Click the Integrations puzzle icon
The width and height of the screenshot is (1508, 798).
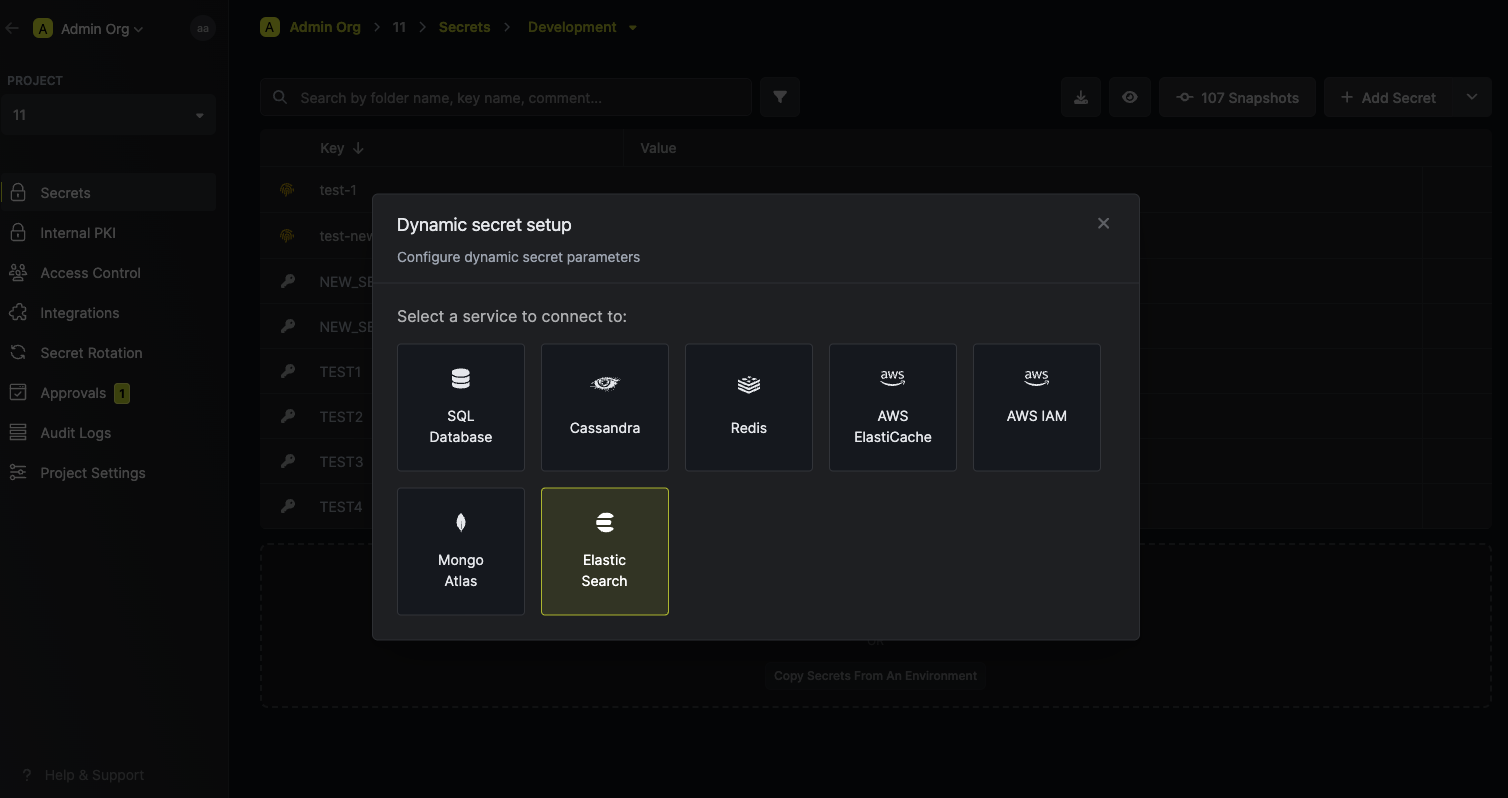18,312
